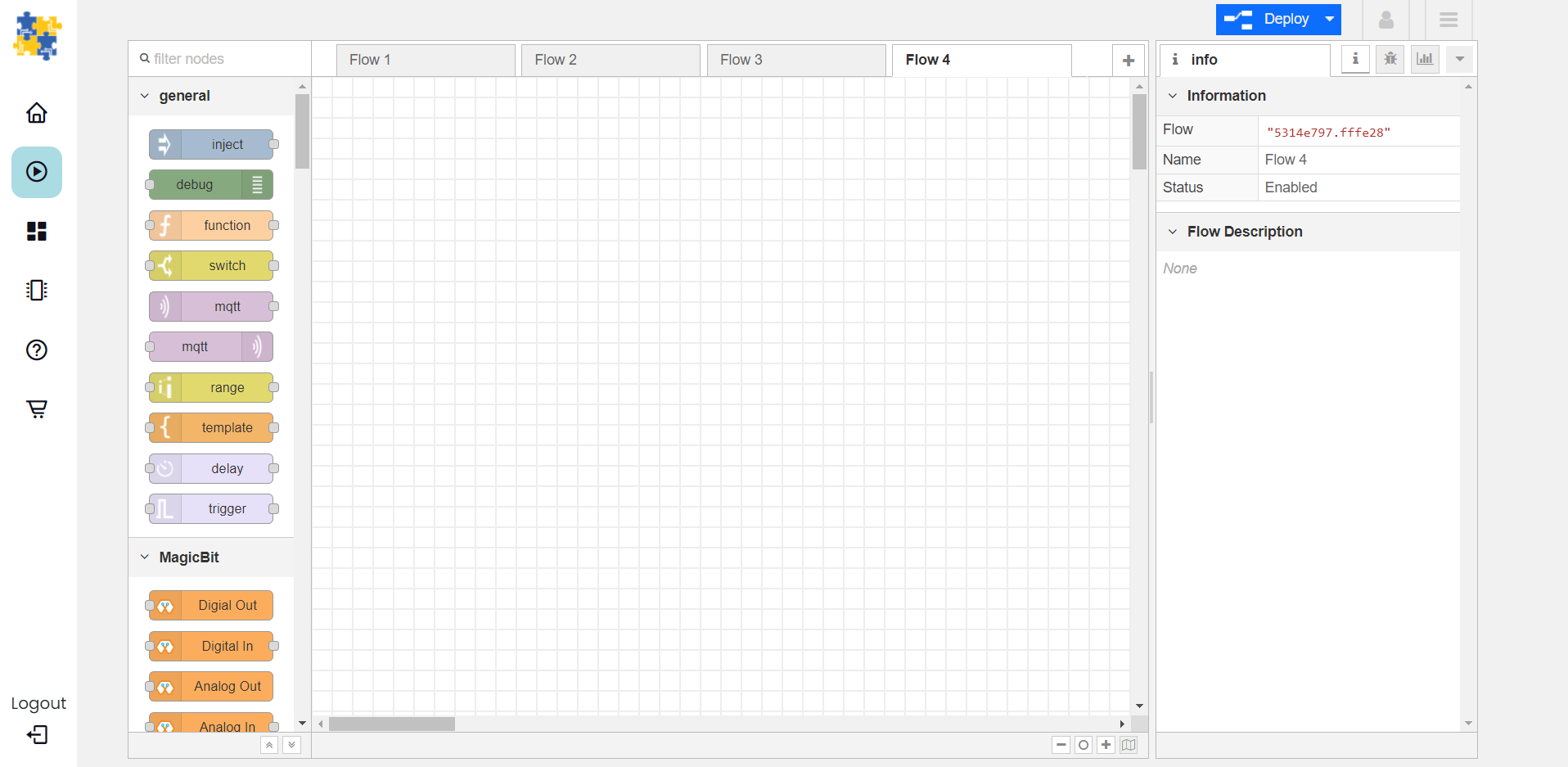The height and width of the screenshot is (767, 1568).
Task: Open the Home page from sidebar
Action: click(37, 112)
